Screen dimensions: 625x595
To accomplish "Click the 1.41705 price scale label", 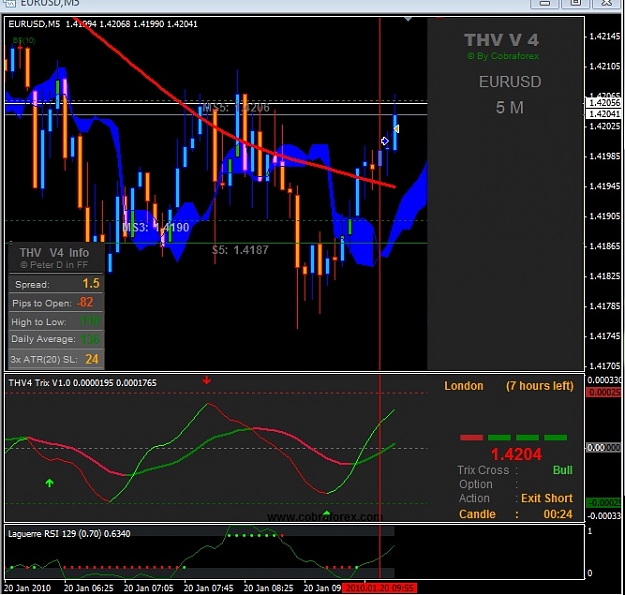I will point(605,366).
